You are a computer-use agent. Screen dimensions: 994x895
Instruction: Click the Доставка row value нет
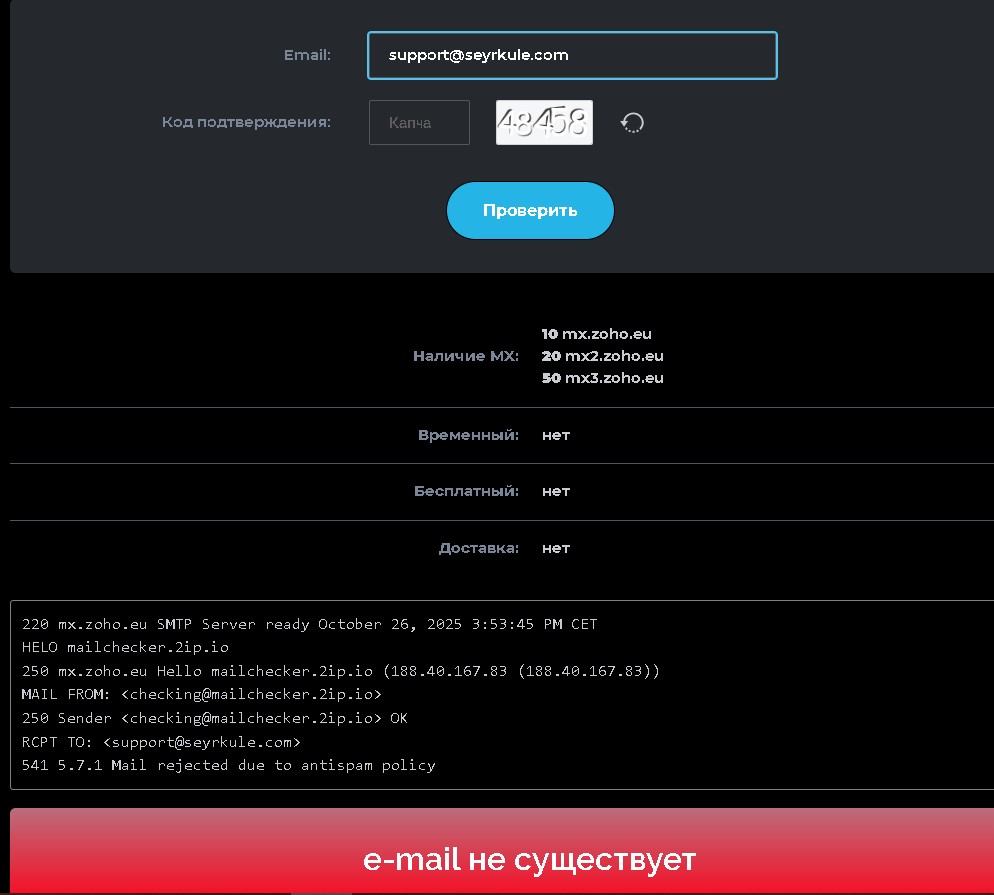556,548
